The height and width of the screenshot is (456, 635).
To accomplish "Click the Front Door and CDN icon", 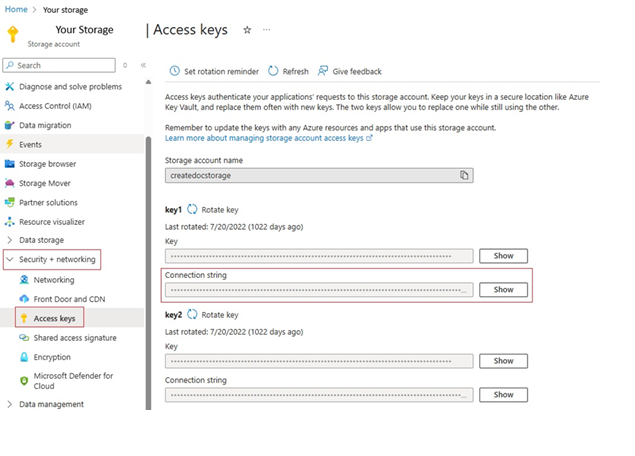I will 24,299.
